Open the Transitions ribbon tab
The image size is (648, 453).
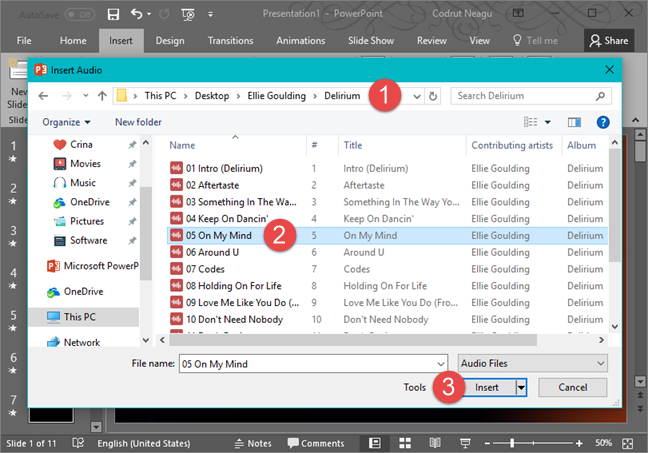click(x=230, y=41)
